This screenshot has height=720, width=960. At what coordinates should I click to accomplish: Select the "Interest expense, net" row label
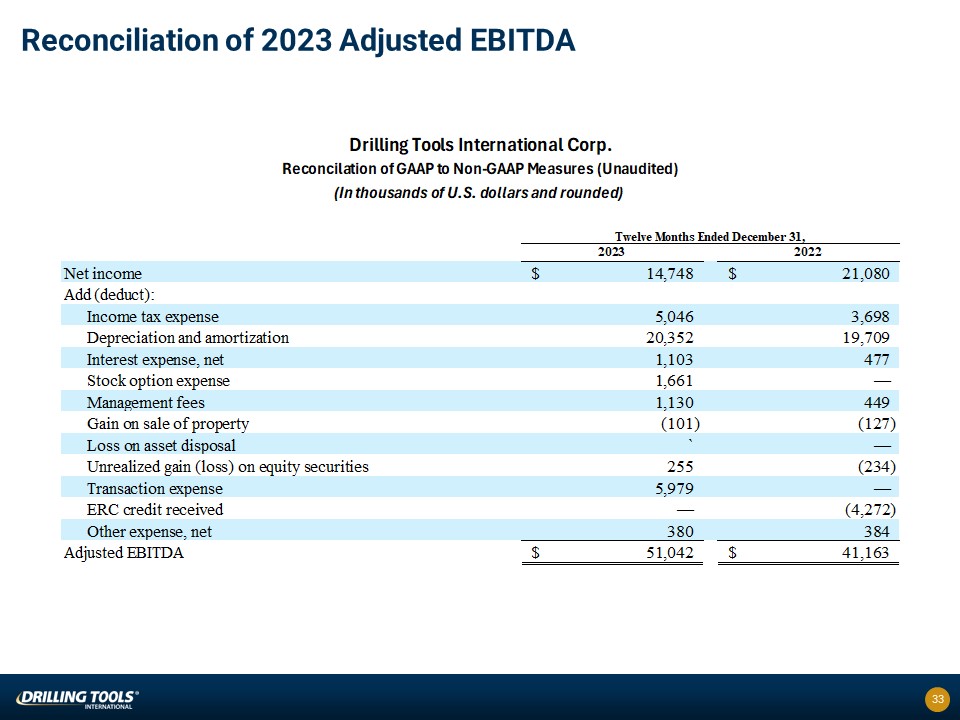click(156, 359)
